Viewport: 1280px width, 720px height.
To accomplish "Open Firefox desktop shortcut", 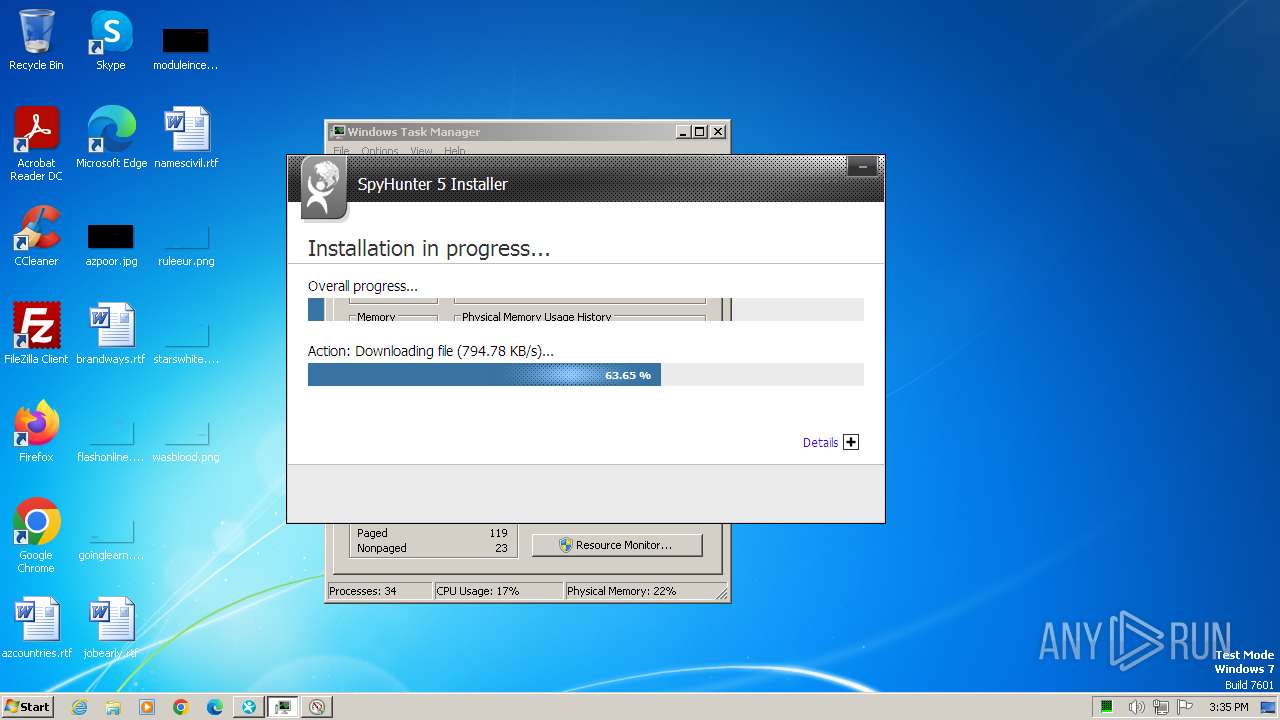I will [x=36, y=431].
